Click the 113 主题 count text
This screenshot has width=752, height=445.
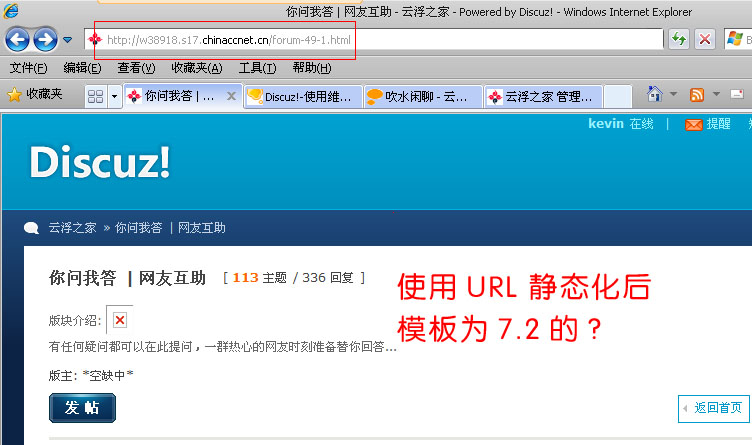coord(259,278)
